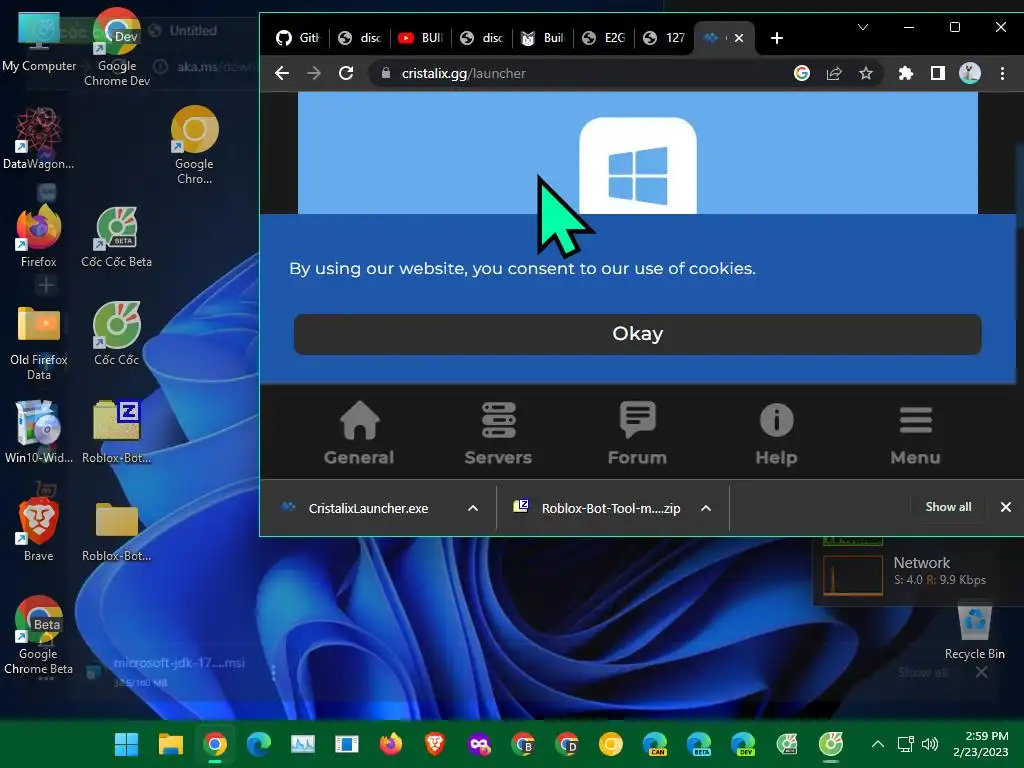
Task: Accept cookies with the Okay button
Action: tap(637, 334)
